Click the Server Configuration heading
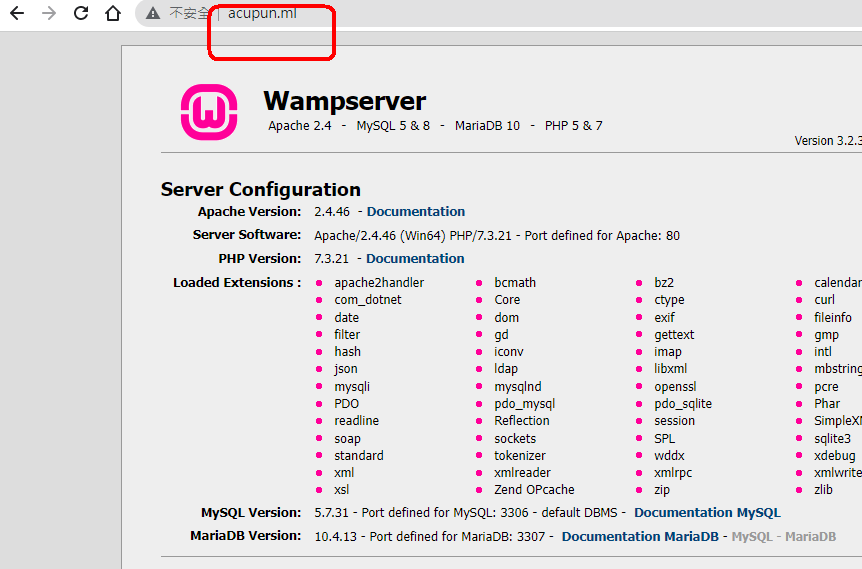Image resolution: width=862 pixels, height=569 pixels. 261,190
